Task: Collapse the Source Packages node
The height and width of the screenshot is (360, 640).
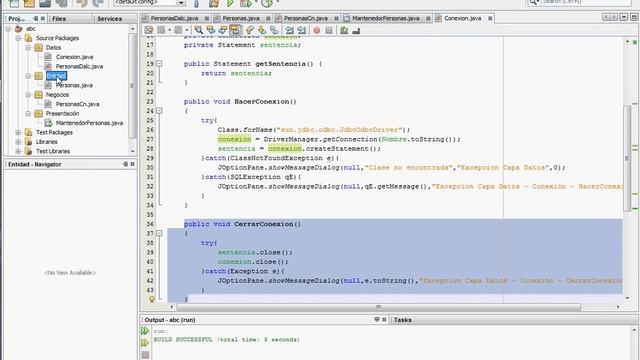Action: (18, 38)
